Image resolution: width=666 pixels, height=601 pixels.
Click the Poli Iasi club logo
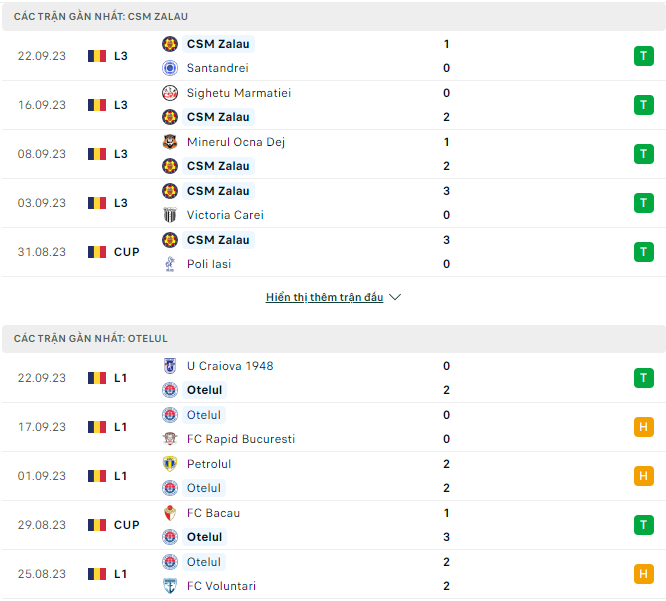(170, 264)
